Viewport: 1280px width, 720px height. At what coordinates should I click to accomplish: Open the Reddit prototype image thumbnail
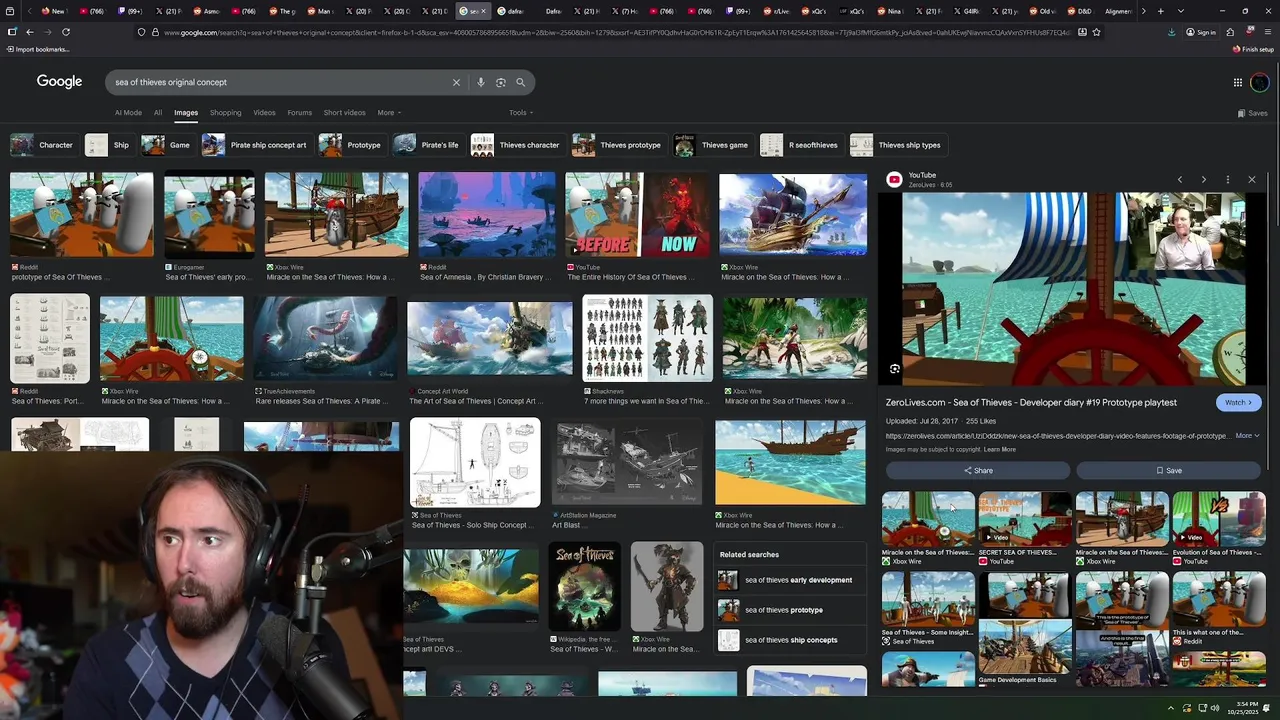[82, 215]
